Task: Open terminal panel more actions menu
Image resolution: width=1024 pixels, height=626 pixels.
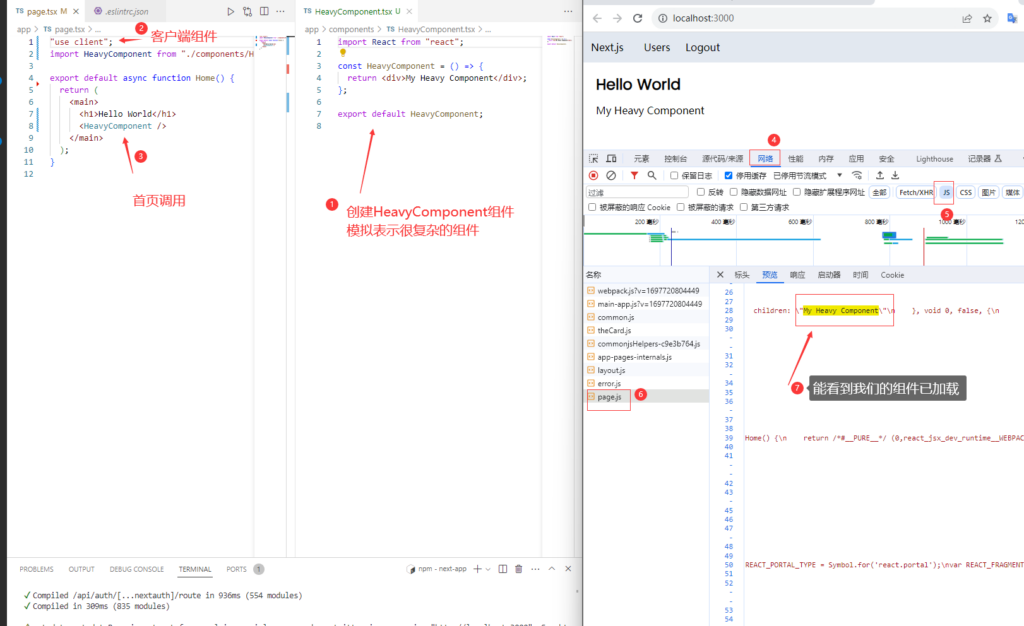Action: point(536,569)
